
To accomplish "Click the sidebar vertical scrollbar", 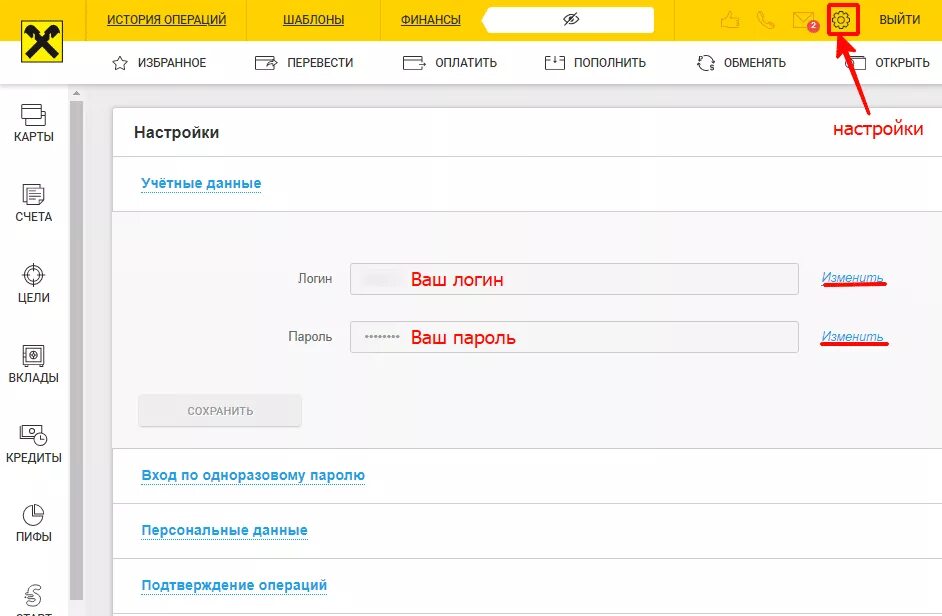I will tap(76, 350).
